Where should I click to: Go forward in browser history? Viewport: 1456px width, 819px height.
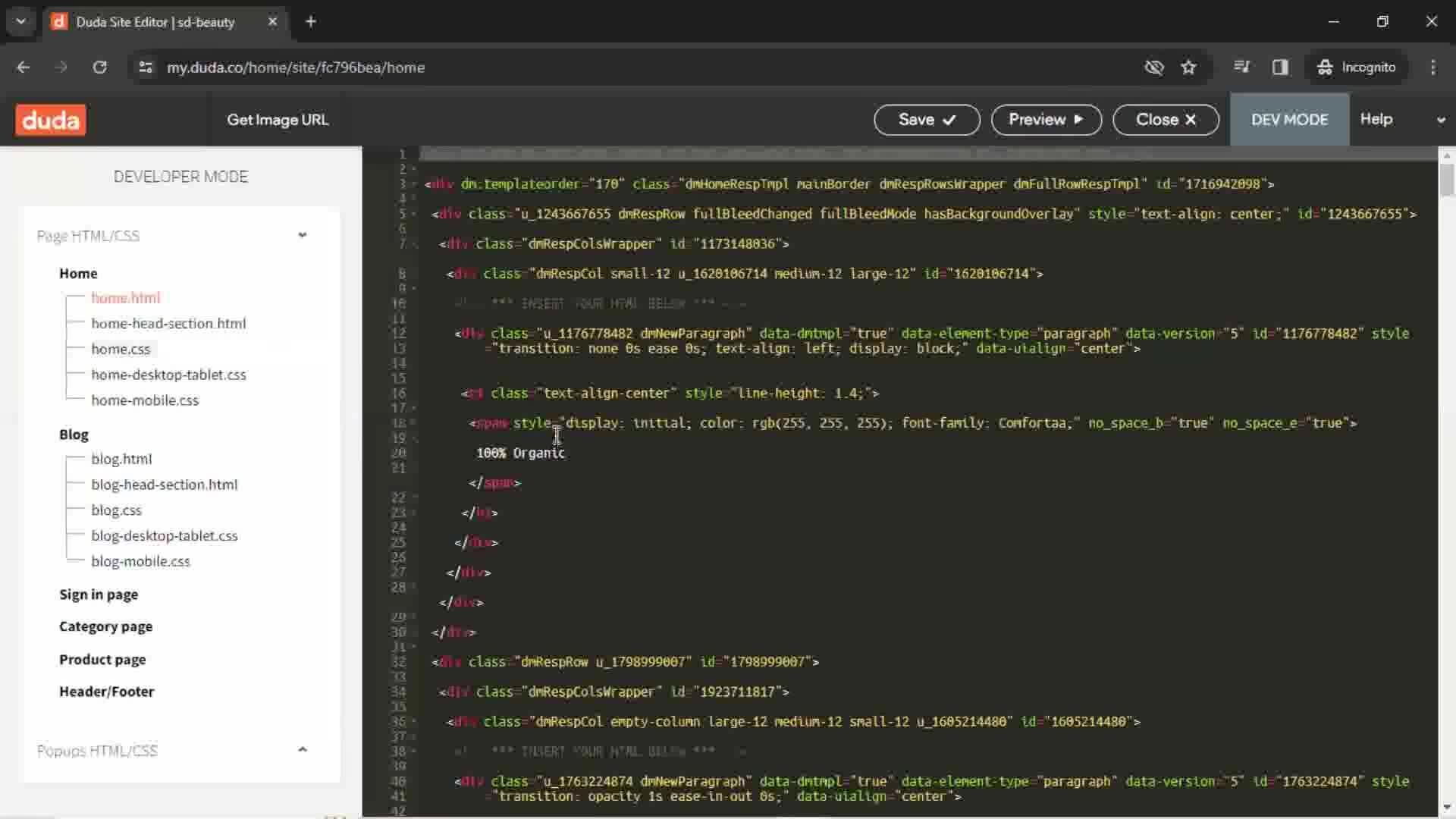pos(61,67)
